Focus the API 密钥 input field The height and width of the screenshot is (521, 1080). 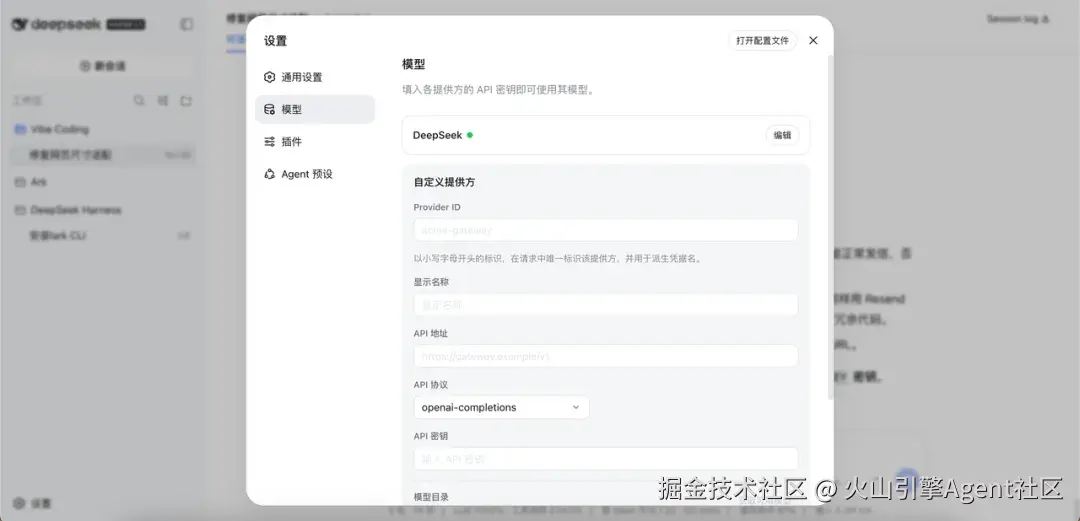(x=605, y=458)
